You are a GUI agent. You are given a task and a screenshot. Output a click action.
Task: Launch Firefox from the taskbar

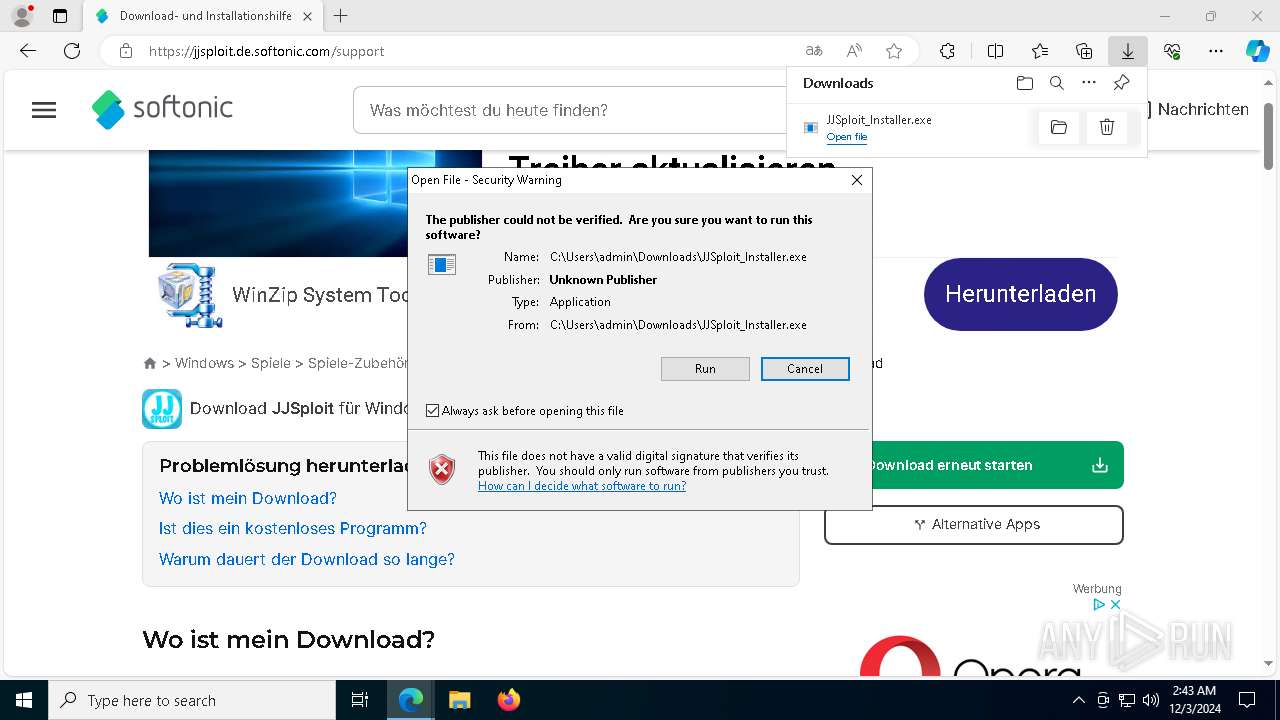point(508,700)
